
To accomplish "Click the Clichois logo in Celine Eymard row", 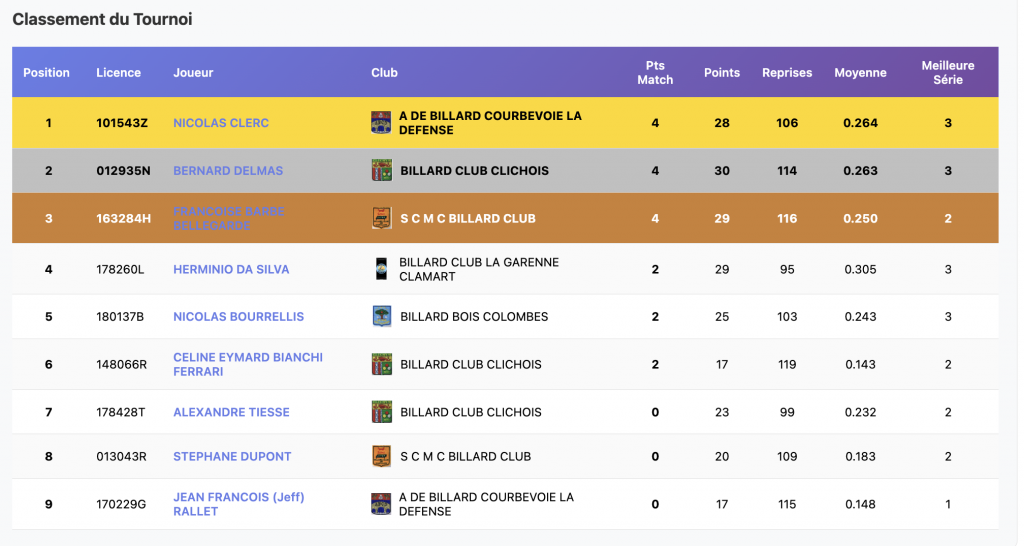I will point(381,364).
